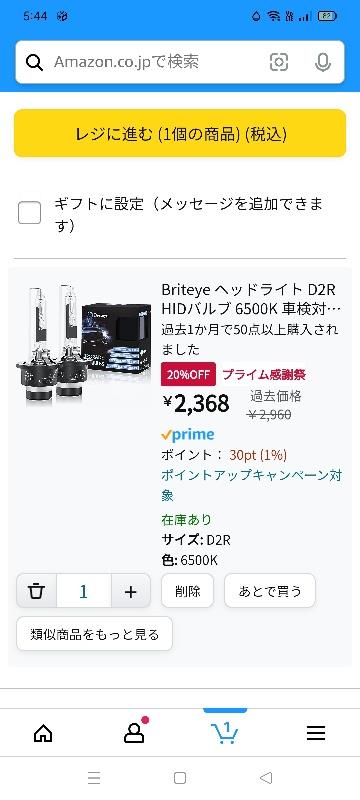The height and width of the screenshot is (800, 360).
Task: Open ポイントアップキャンペーン対象 link
Action: click(251, 485)
